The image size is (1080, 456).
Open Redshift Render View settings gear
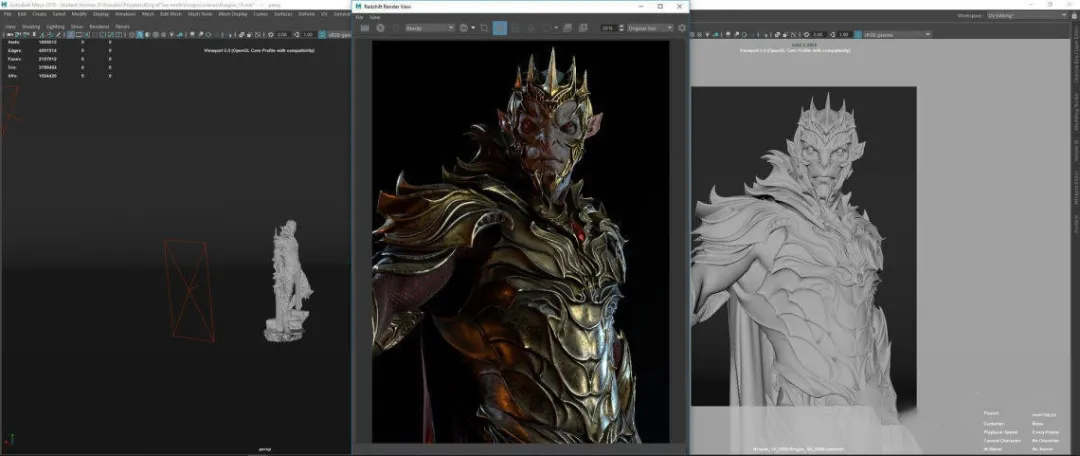(682, 28)
